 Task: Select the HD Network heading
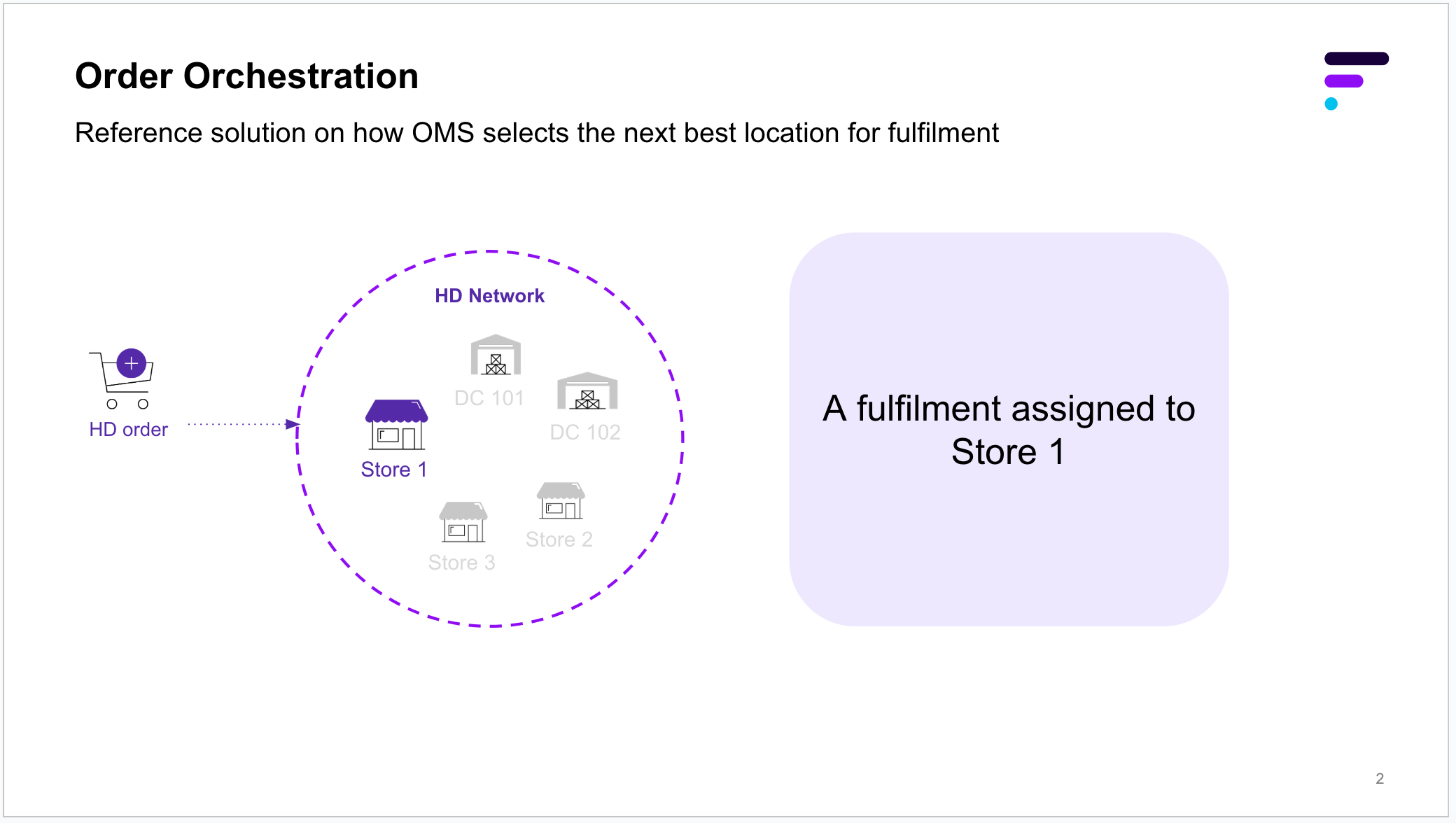489,296
